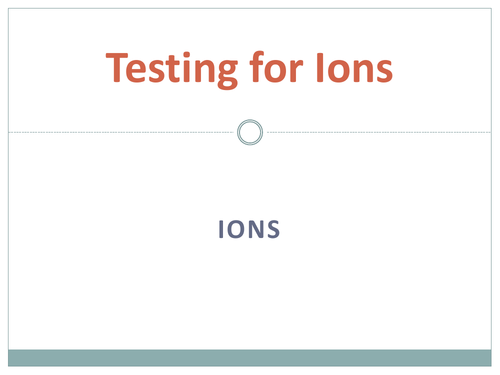The image size is (500, 375).
Task: Select the "IONS" subtitle text
Action: coord(249,229)
